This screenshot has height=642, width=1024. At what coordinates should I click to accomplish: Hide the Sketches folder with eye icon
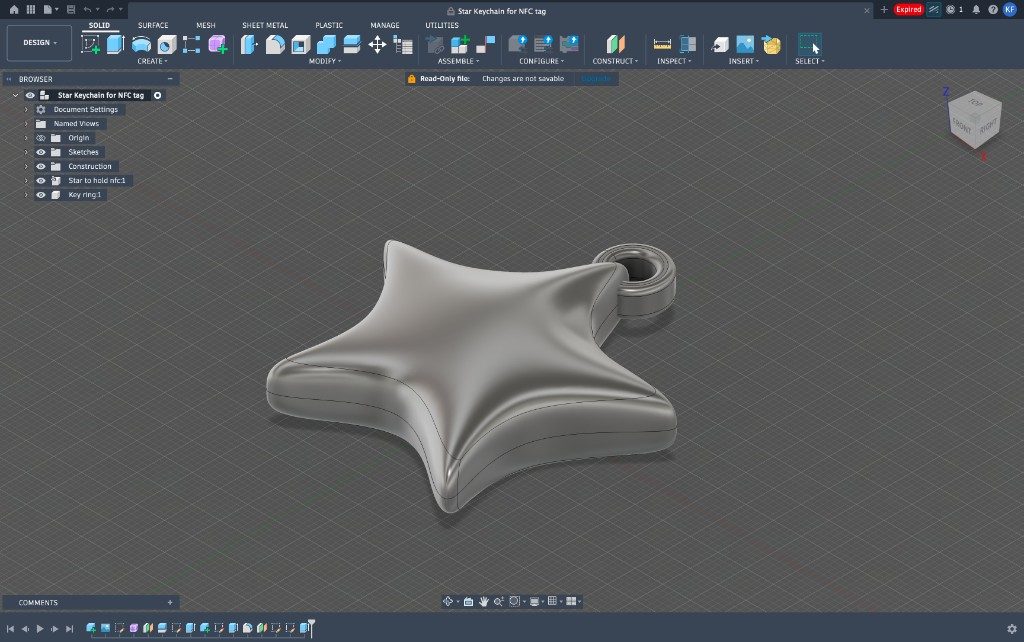coord(40,152)
